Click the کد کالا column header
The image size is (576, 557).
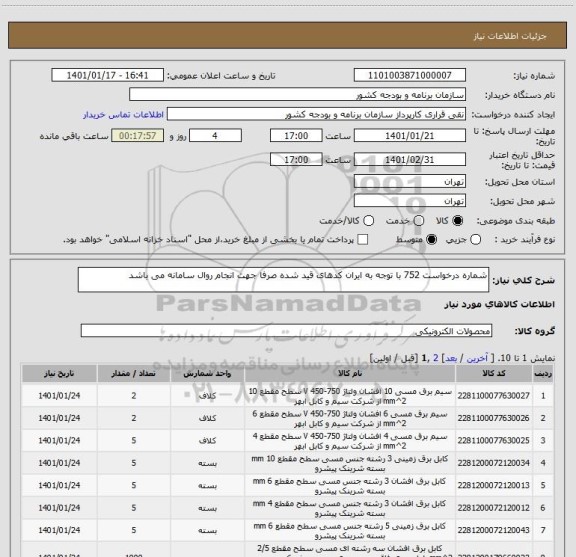coord(494,374)
